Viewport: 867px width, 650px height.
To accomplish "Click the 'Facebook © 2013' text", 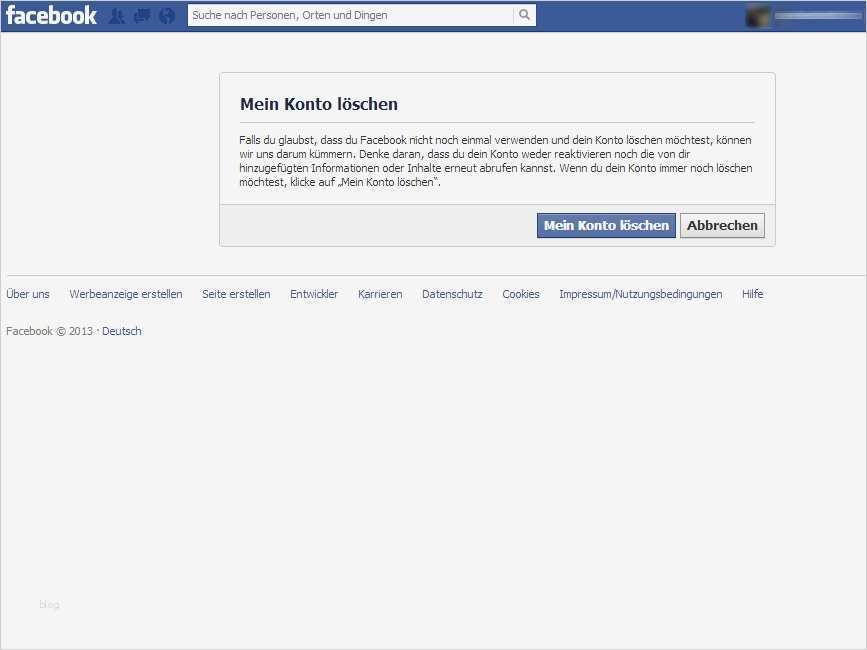I will tap(49, 331).
